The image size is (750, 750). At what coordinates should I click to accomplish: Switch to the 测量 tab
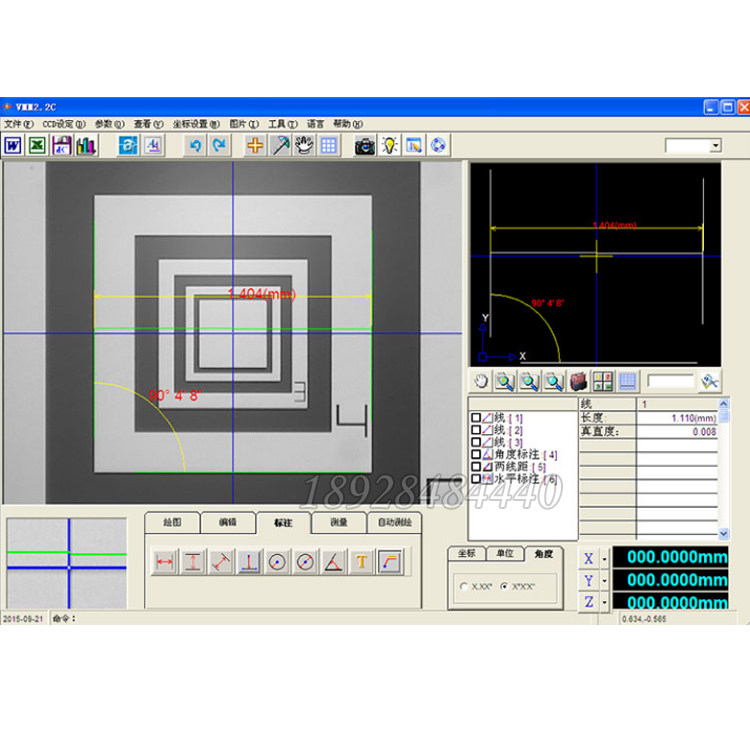(339, 523)
